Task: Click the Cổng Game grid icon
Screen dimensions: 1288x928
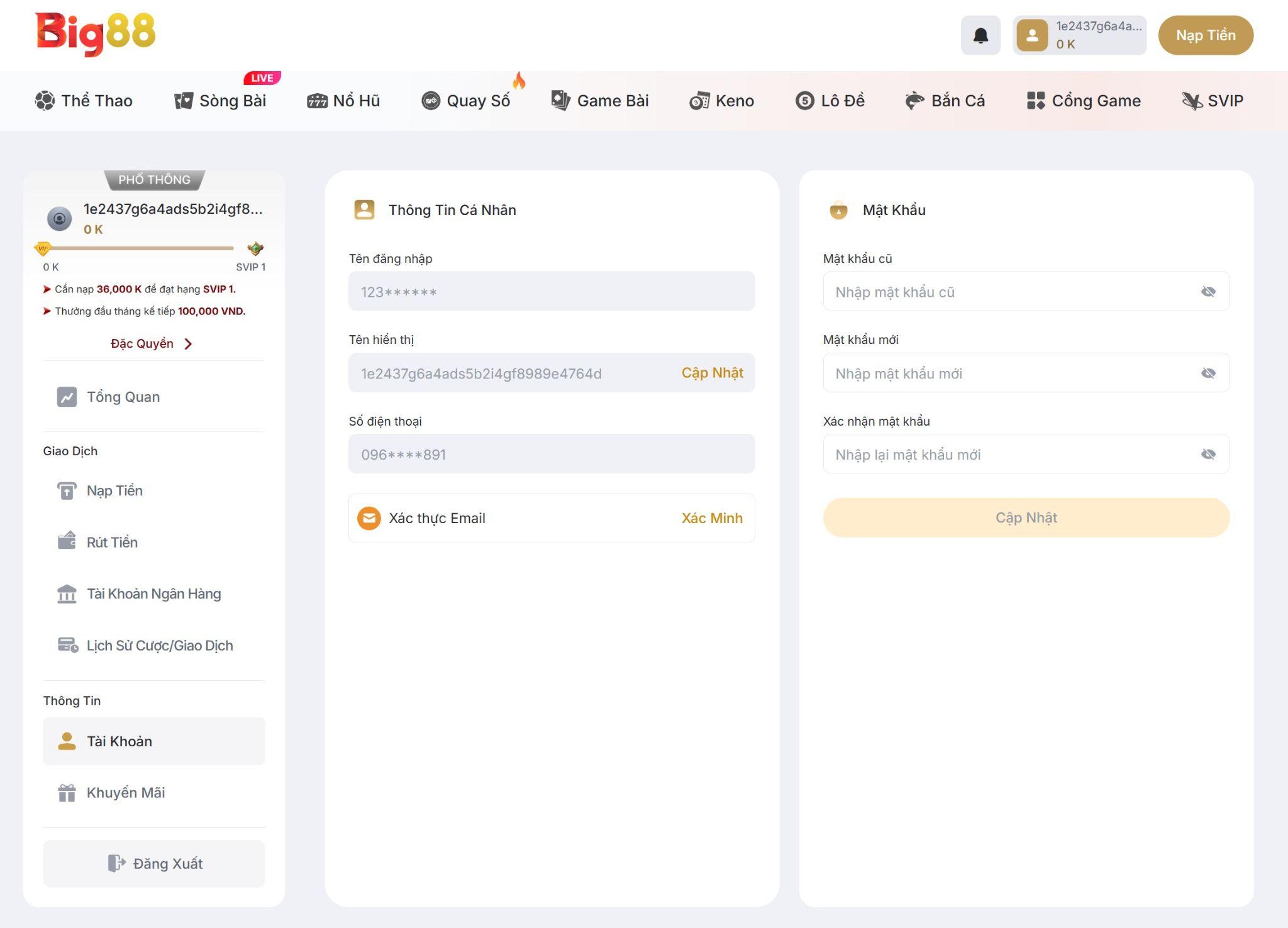Action: click(x=1035, y=101)
